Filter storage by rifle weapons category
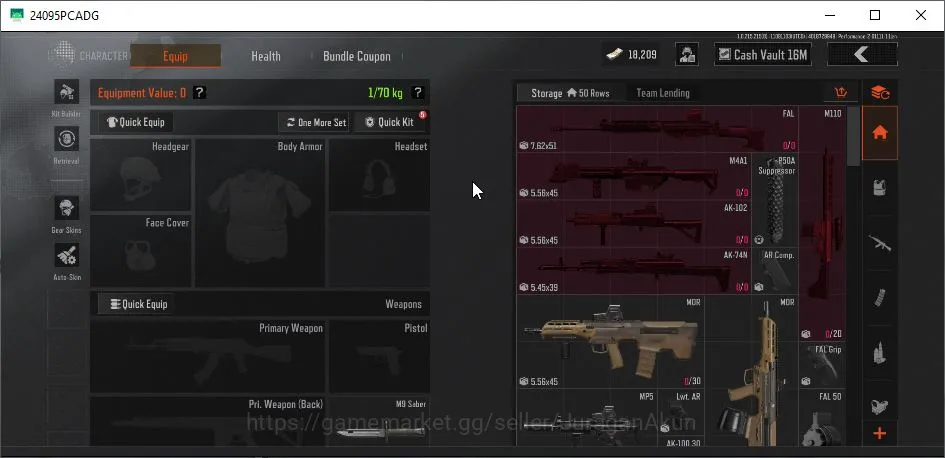945x458 pixels. [x=880, y=243]
